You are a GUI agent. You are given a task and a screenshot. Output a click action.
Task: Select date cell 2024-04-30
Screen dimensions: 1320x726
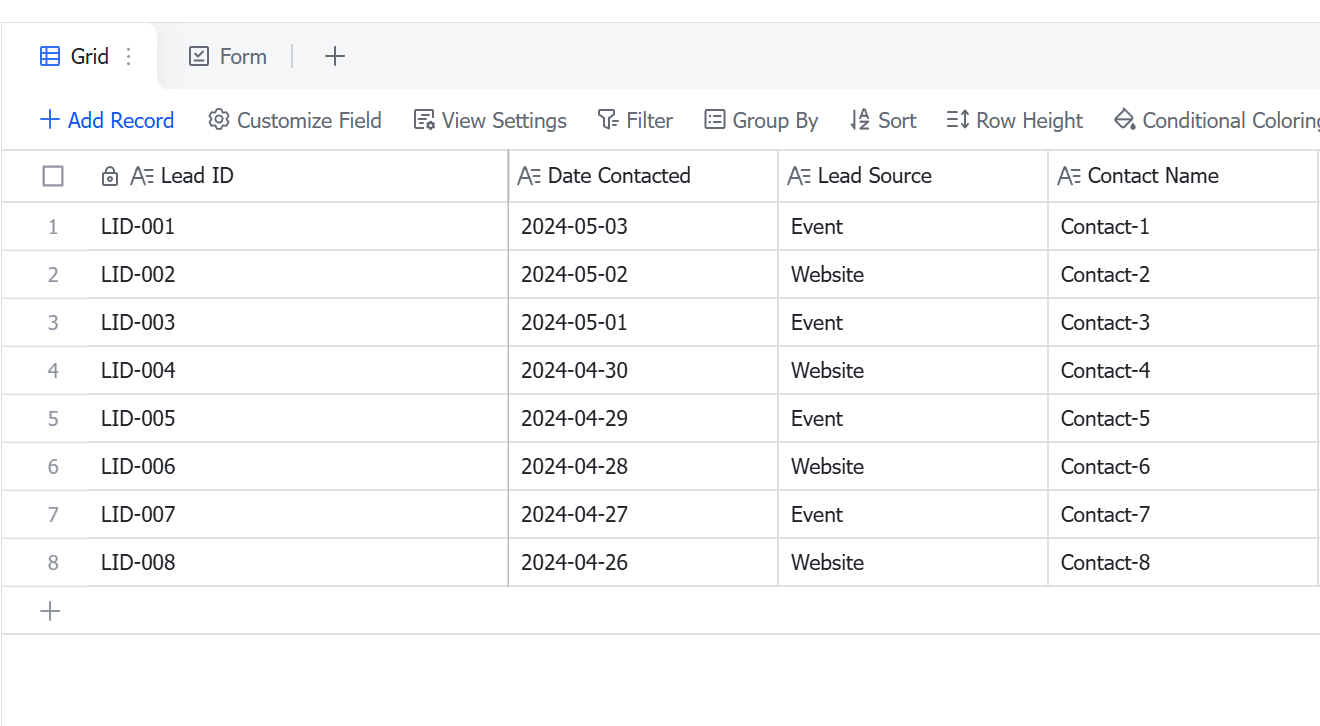[x=643, y=370]
